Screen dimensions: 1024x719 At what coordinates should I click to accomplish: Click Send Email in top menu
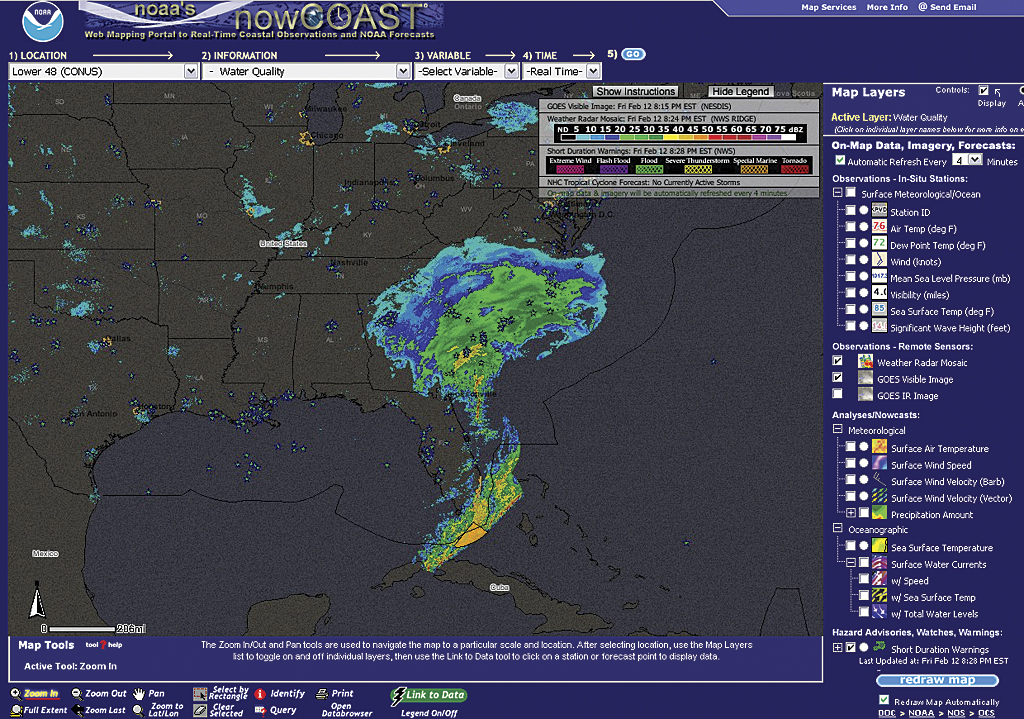tap(948, 7)
